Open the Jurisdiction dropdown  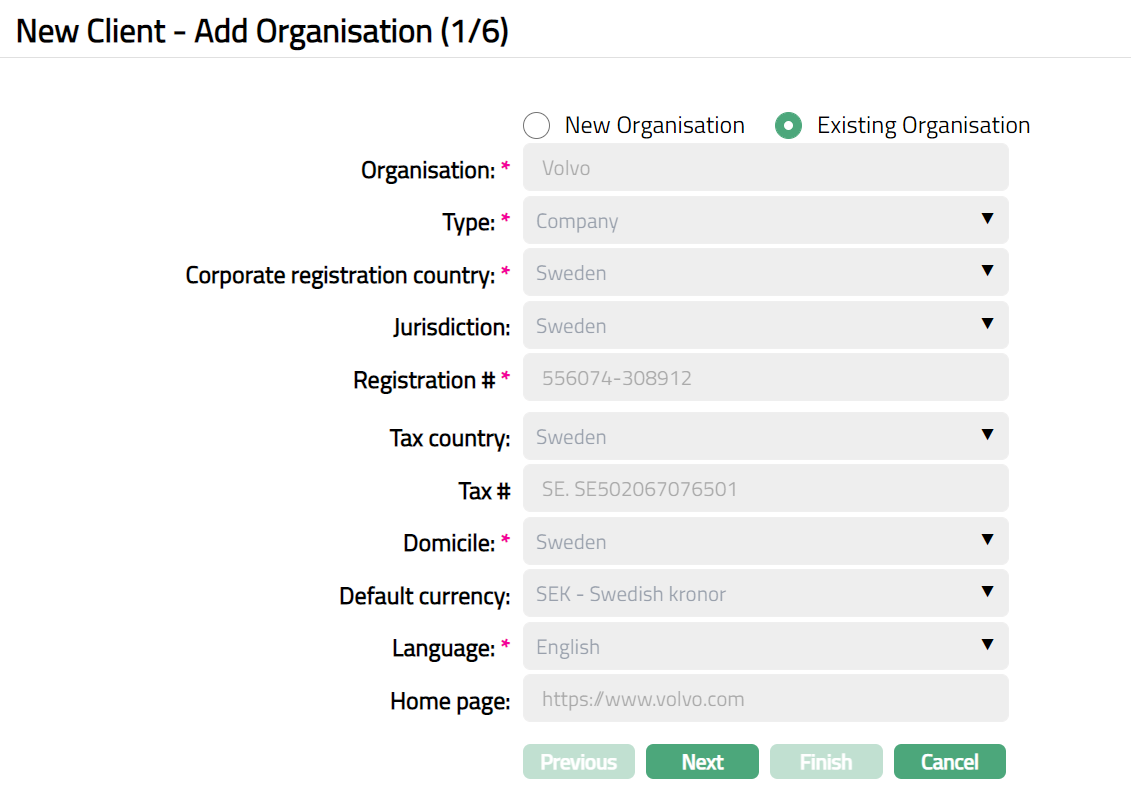click(765, 326)
